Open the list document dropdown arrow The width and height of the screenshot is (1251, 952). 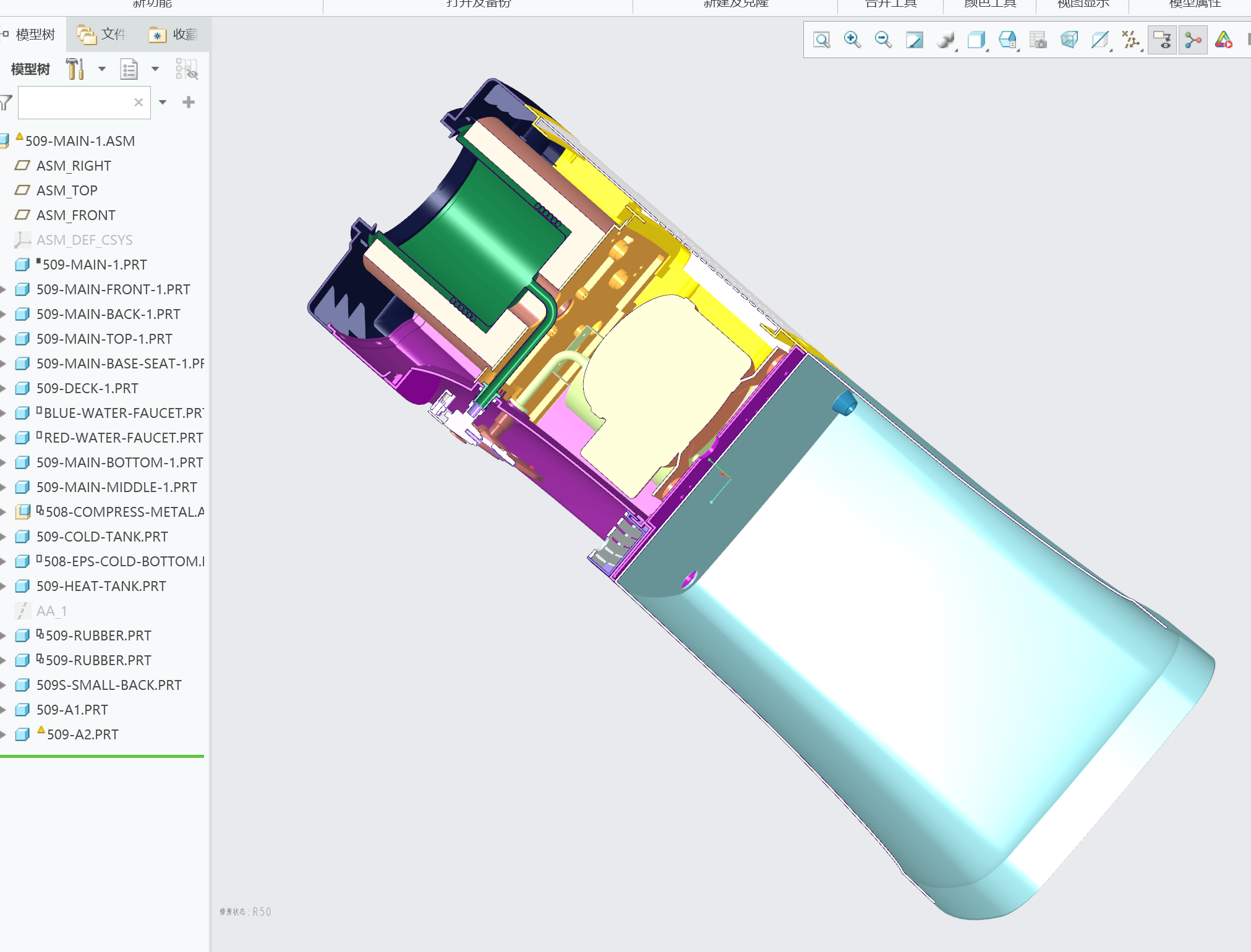(x=155, y=69)
